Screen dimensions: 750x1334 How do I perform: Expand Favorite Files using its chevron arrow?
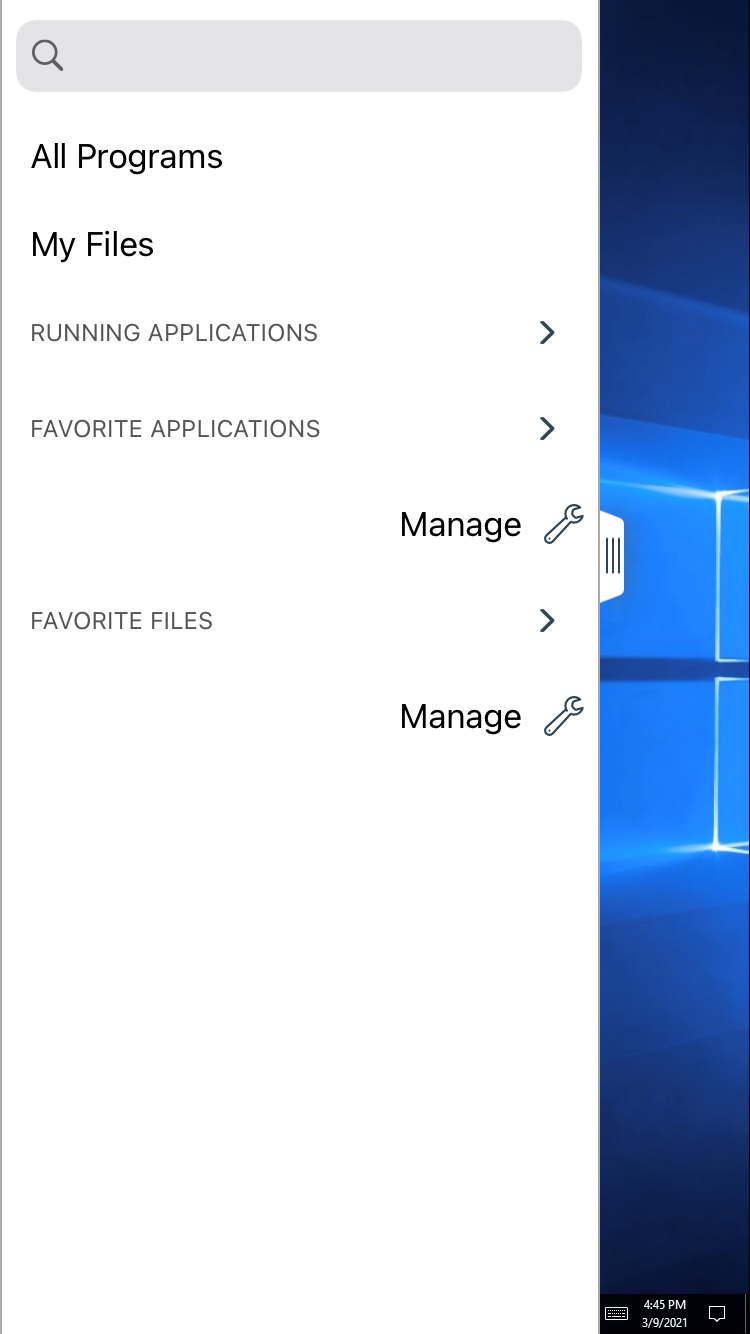547,621
